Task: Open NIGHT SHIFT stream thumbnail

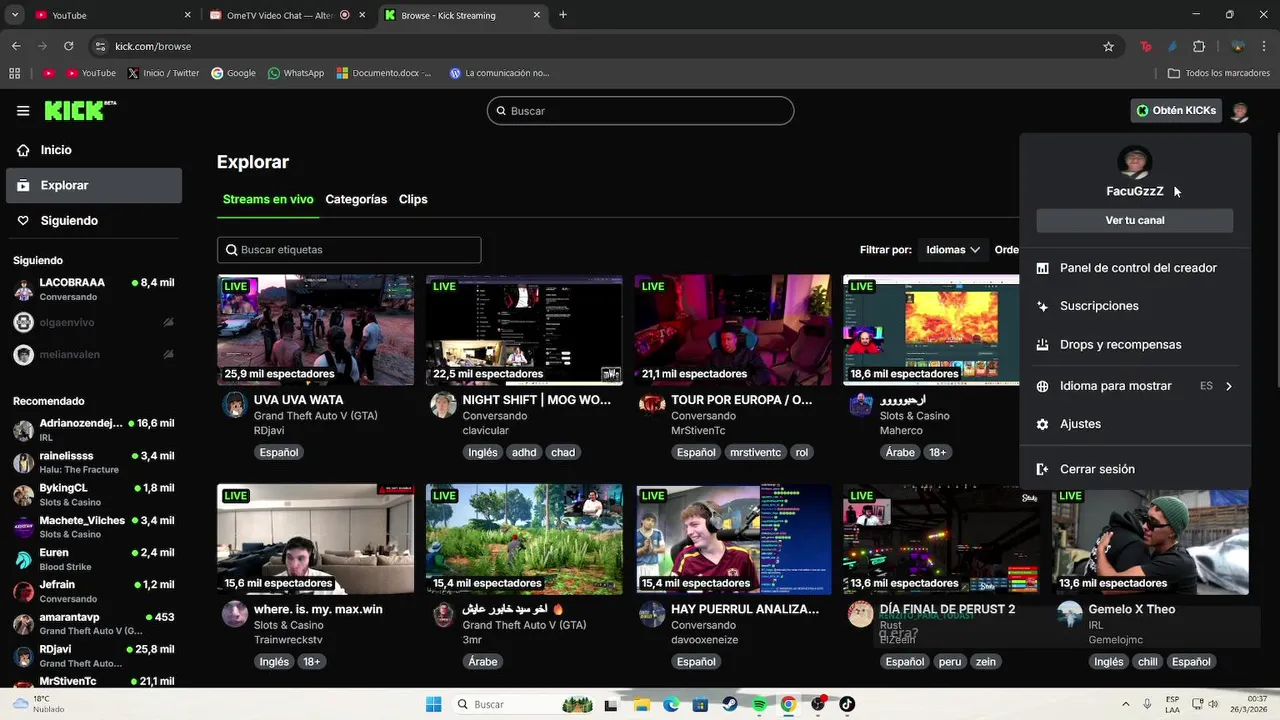Action: tap(524, 330)
